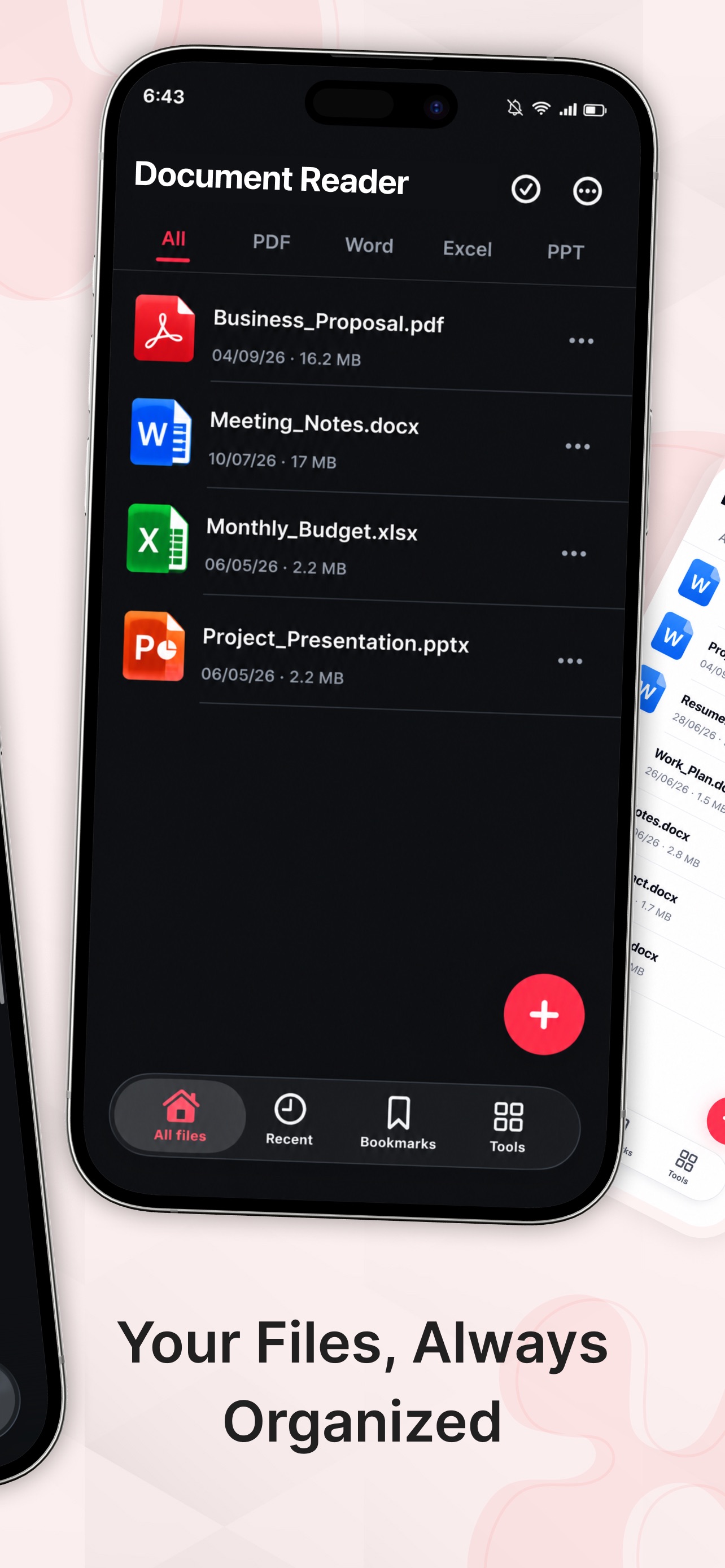The width and height of the screenshot is (725, 1568).
Task: Switch to the Word tab
Action: tap(369, 246)
